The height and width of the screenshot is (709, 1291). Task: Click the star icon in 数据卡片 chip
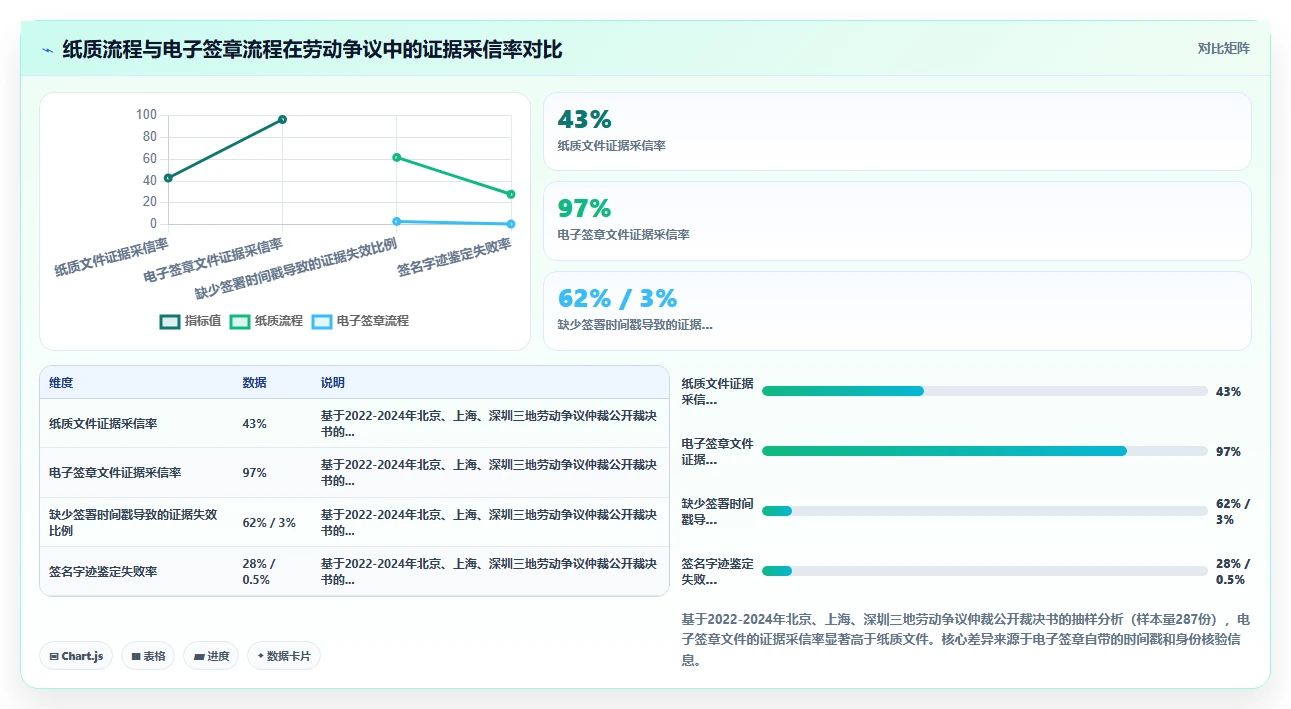tap(261, 657)
